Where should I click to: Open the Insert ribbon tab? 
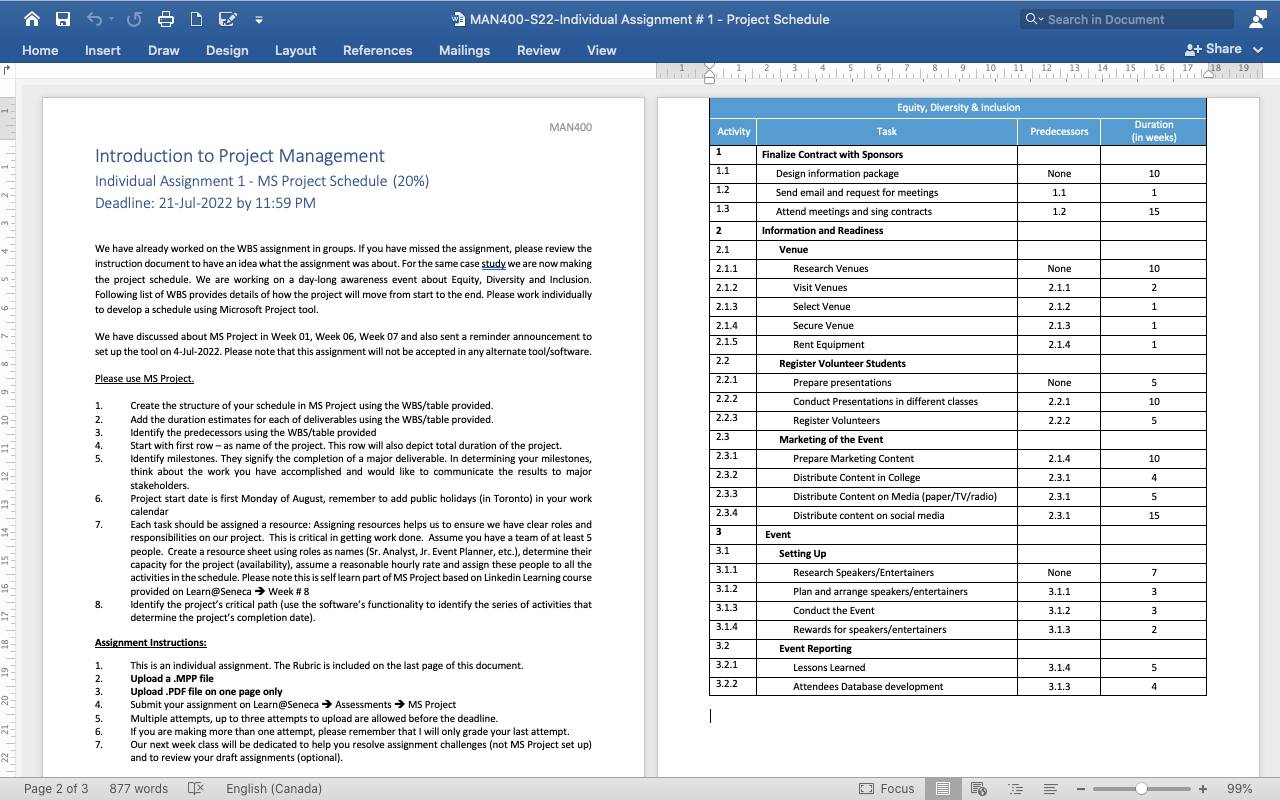(x=103, y=50)
